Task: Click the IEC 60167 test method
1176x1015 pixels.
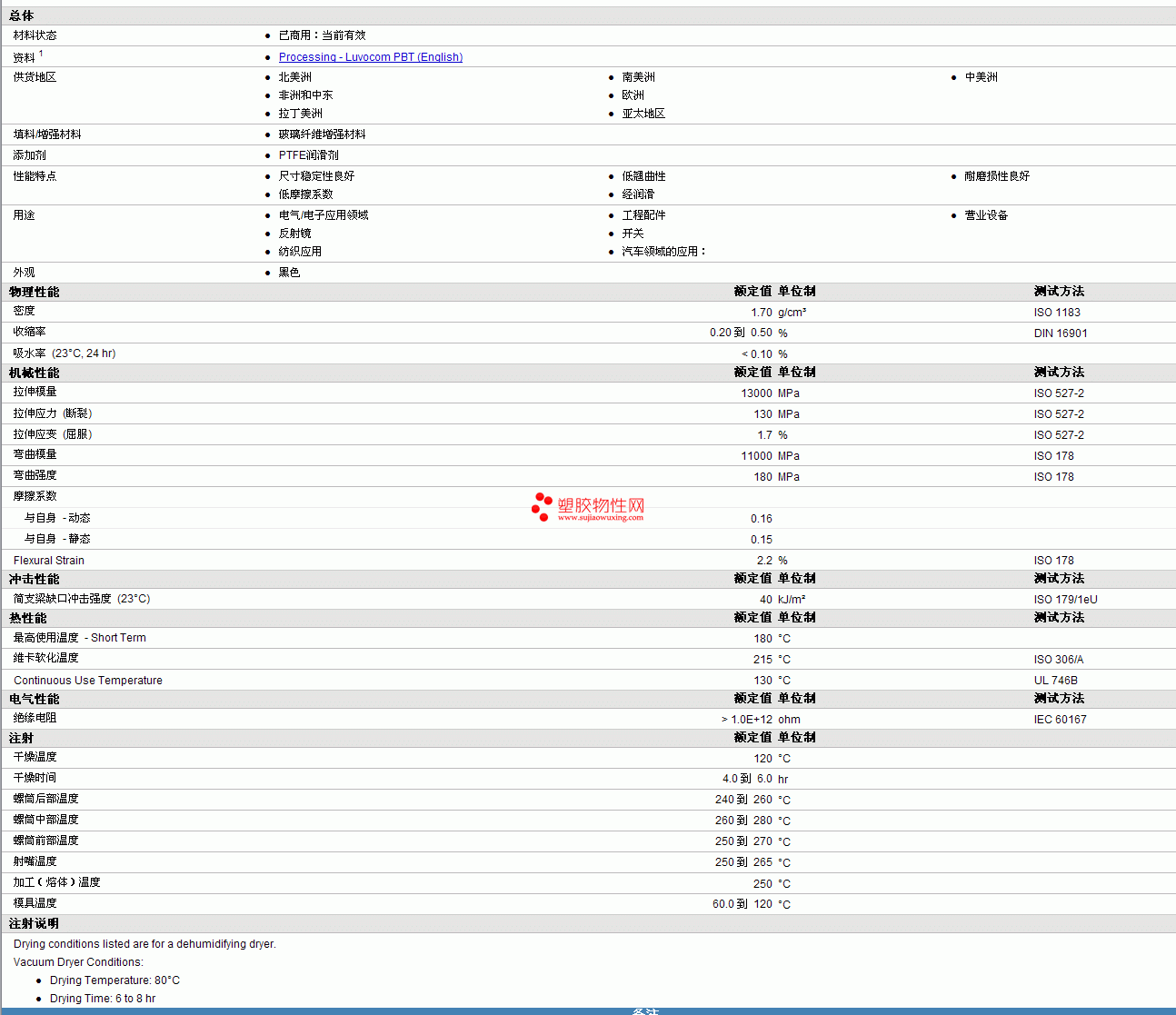Action: coord(1061,720)
